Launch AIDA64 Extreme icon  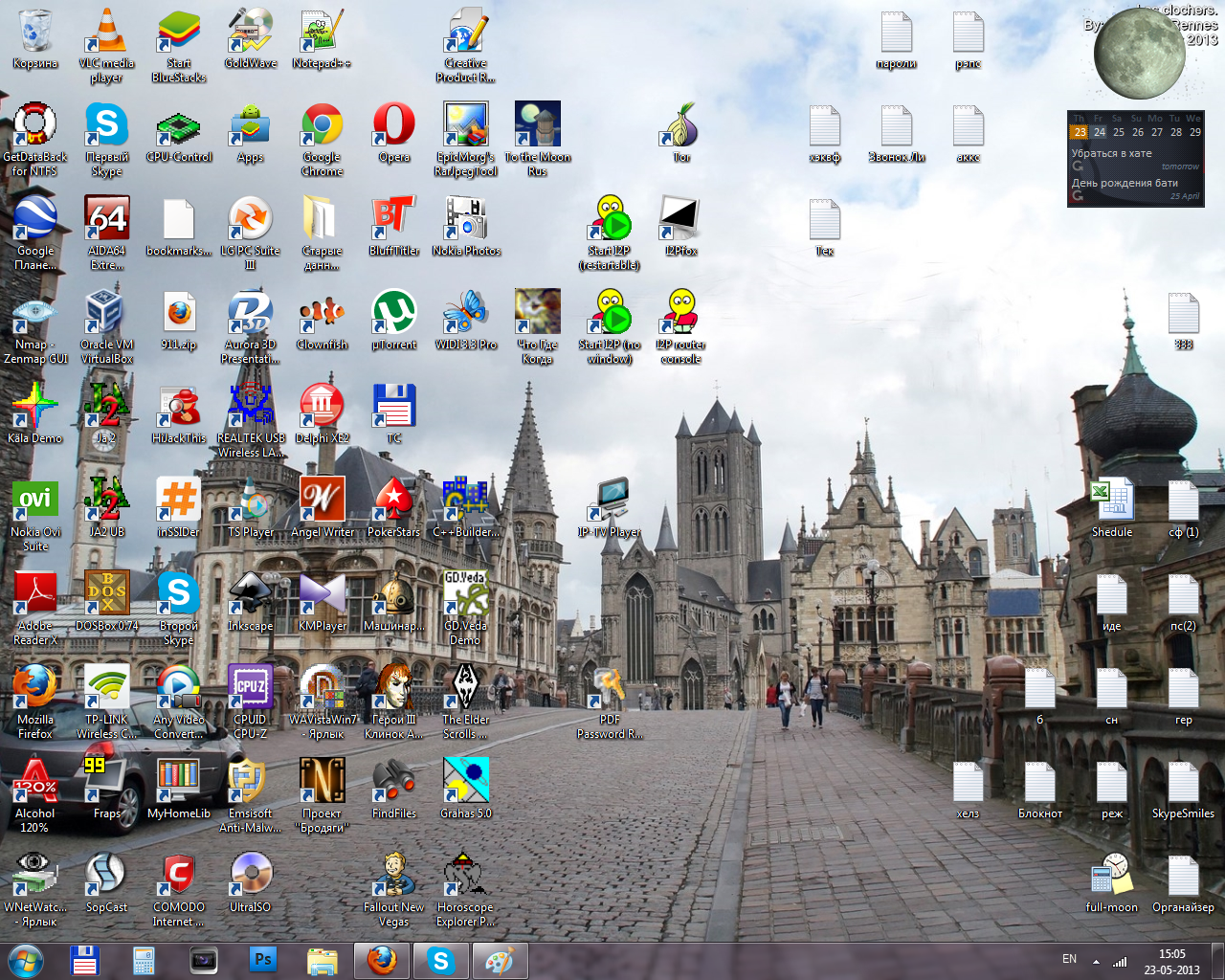click(106, 233)
